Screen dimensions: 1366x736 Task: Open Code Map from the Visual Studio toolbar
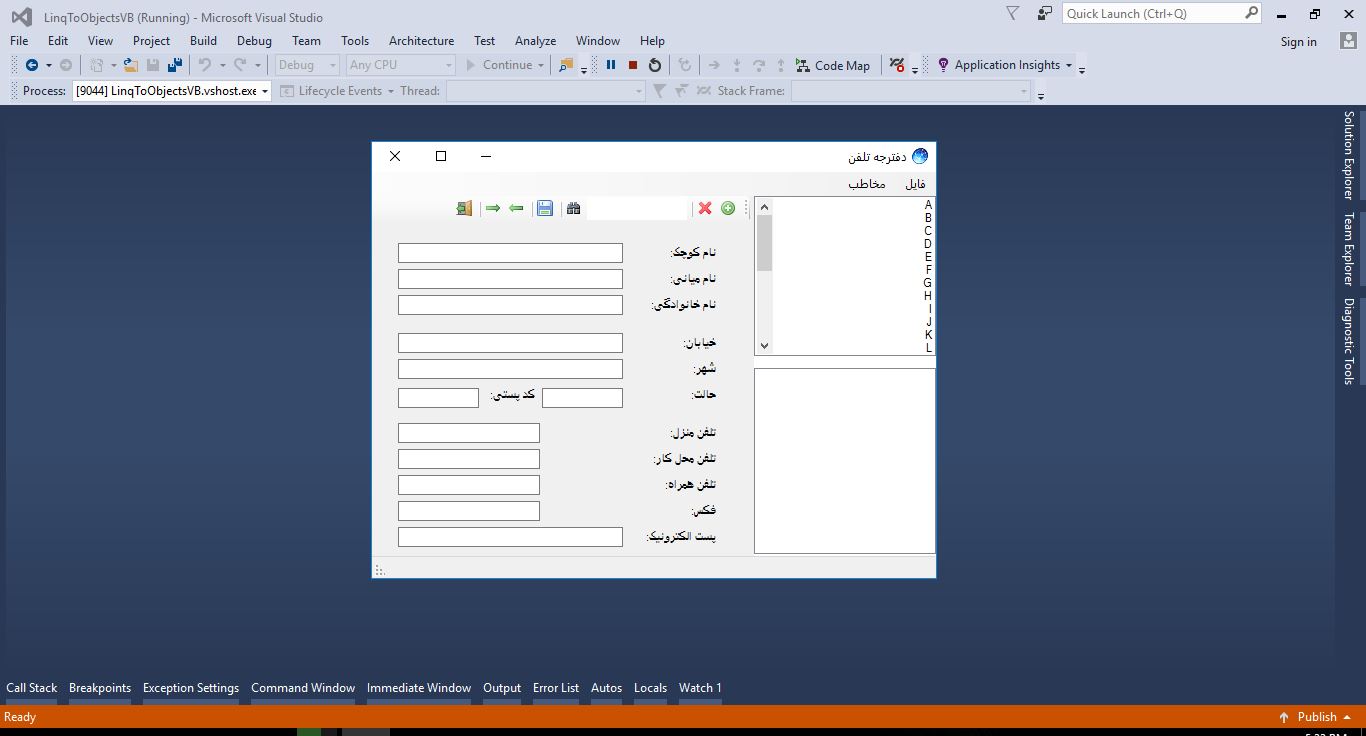(x=834, y=65)
